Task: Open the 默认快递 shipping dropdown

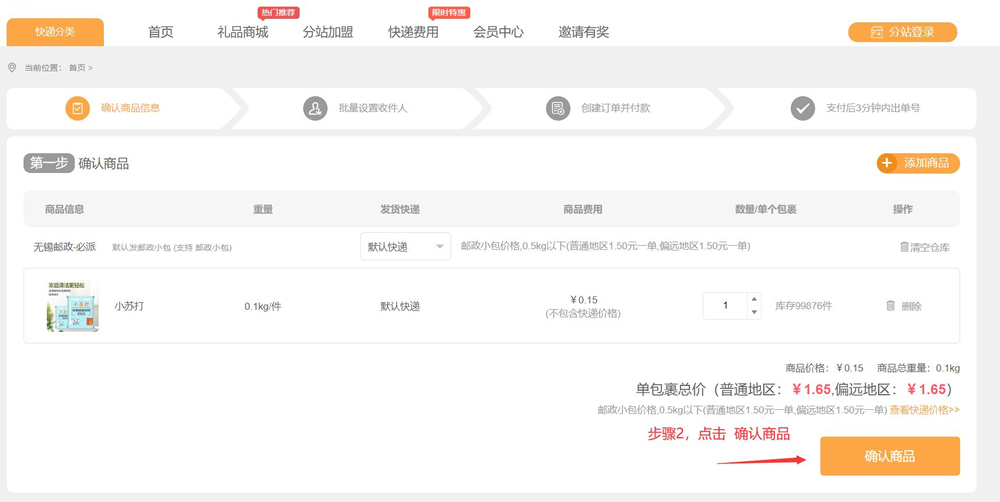Action: coord(405,247)
